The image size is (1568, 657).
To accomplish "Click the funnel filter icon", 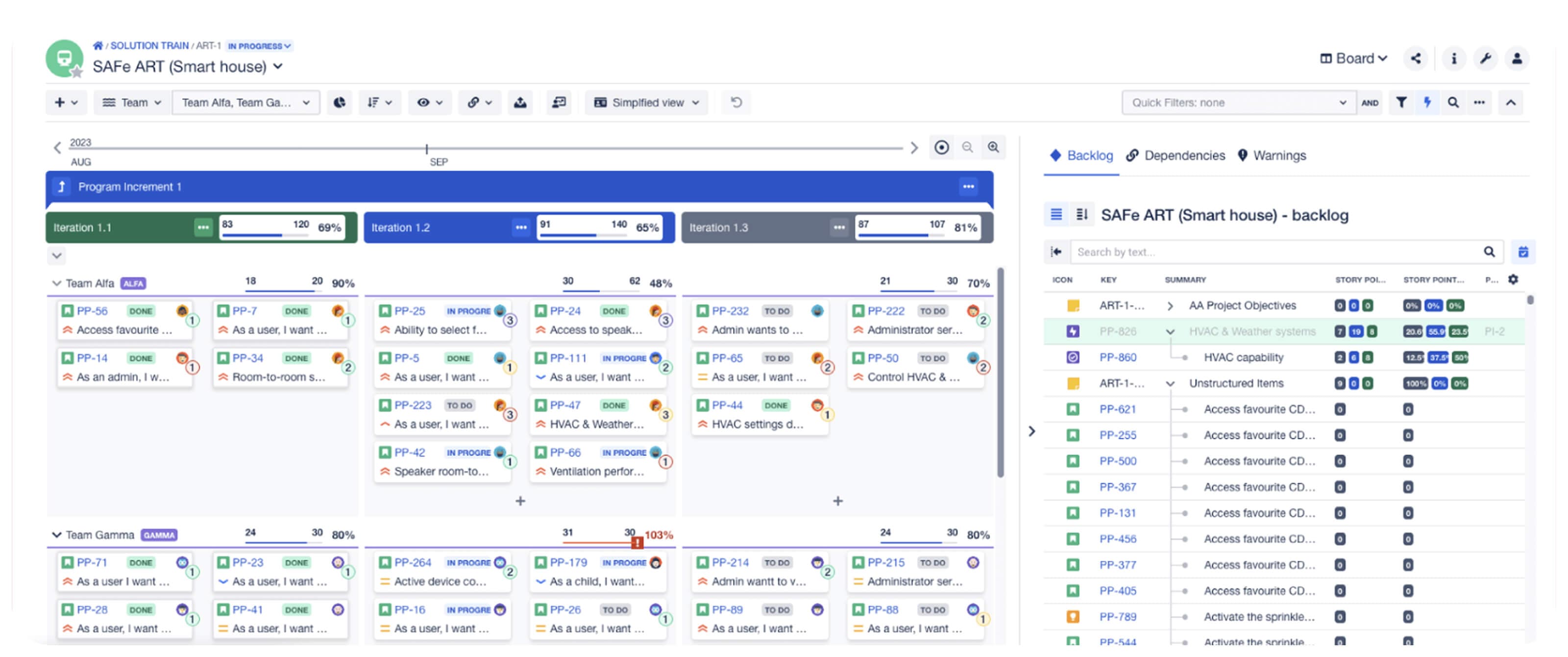I will [1401, 102].
